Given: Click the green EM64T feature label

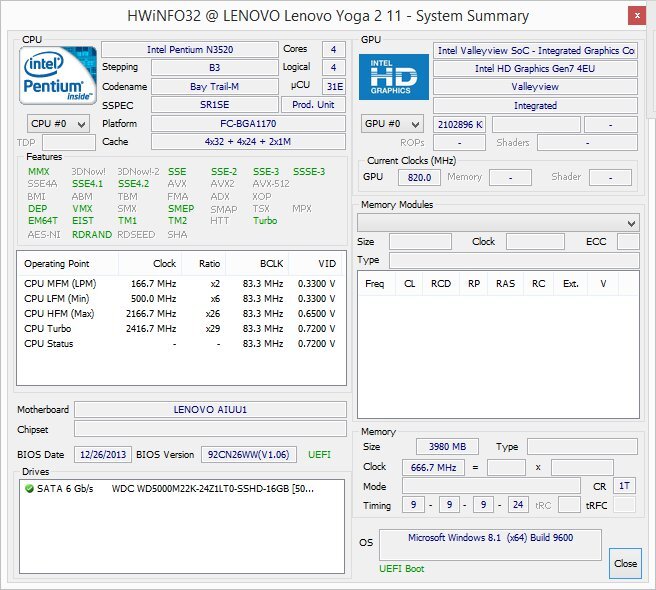Looking at the screenshot, I should [43, 221].
